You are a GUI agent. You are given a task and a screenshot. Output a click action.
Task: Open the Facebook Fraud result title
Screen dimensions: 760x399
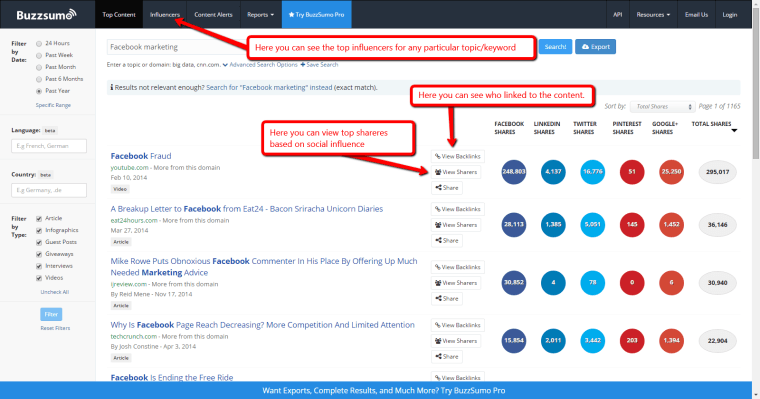pos(141,156)
